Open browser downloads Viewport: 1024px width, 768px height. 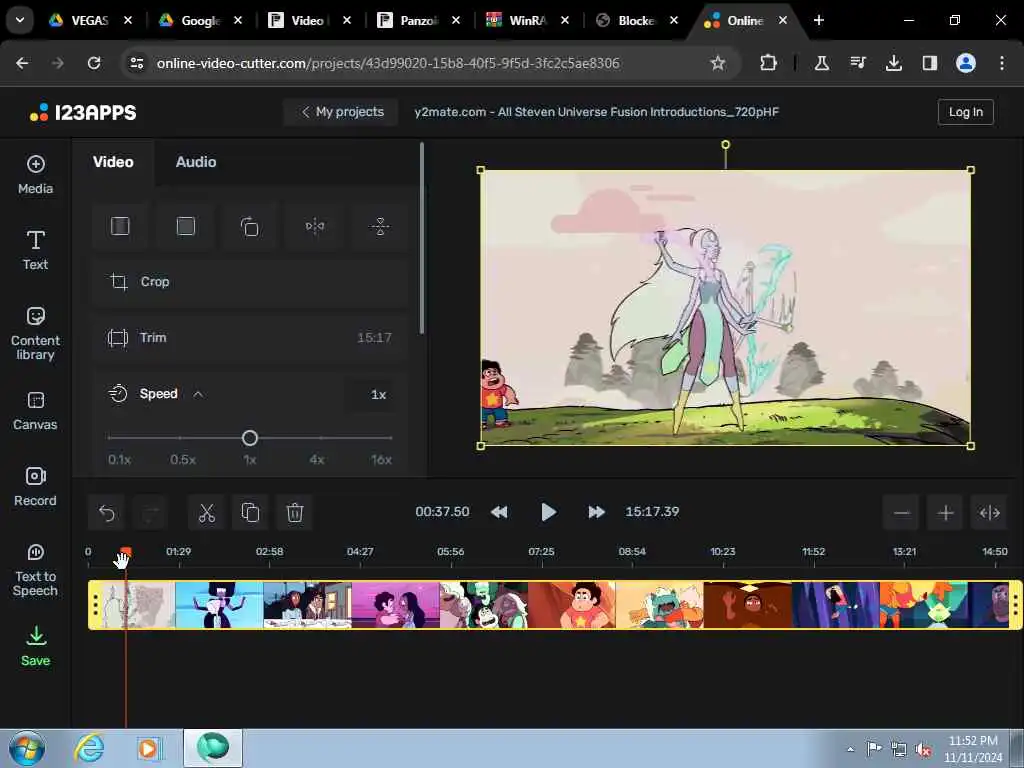pos(893,63)
